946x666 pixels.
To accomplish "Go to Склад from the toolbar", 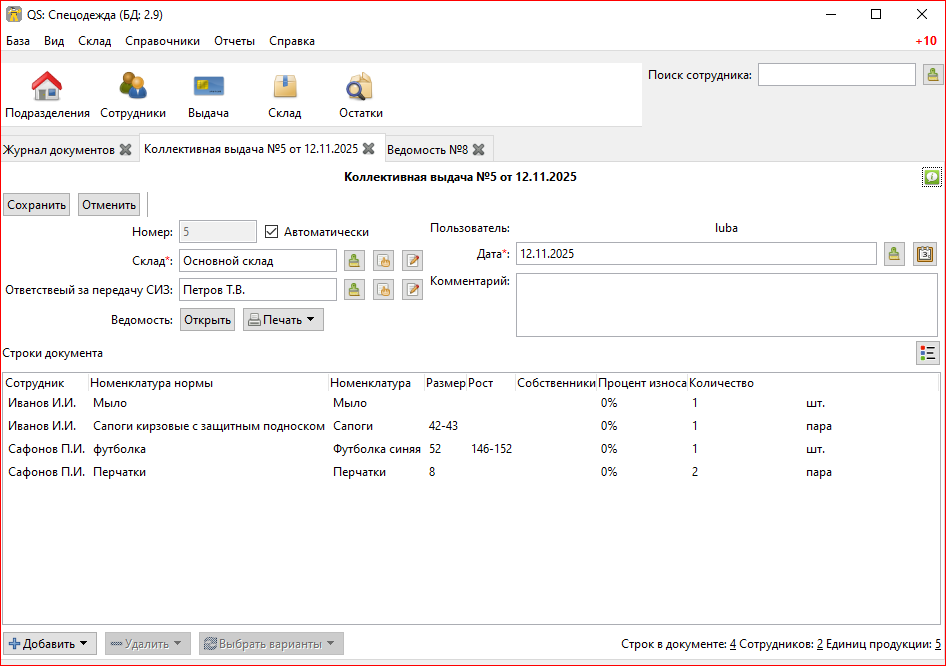I will pyautogui.click(x=284, y=96).
